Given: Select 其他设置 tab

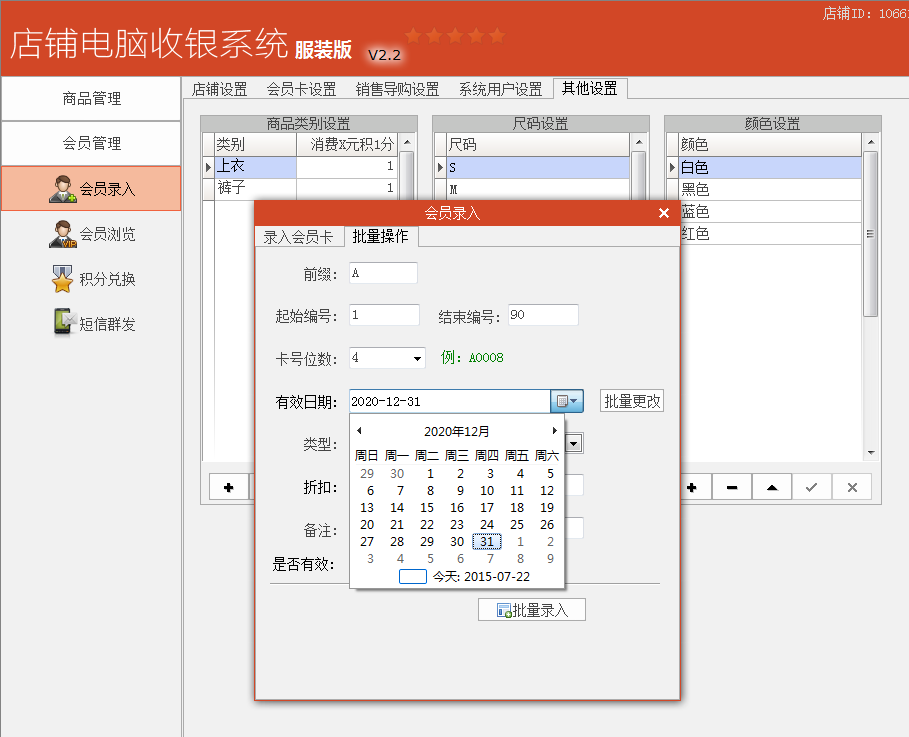Looking at the screenshot, I should [x=590, y=88].
